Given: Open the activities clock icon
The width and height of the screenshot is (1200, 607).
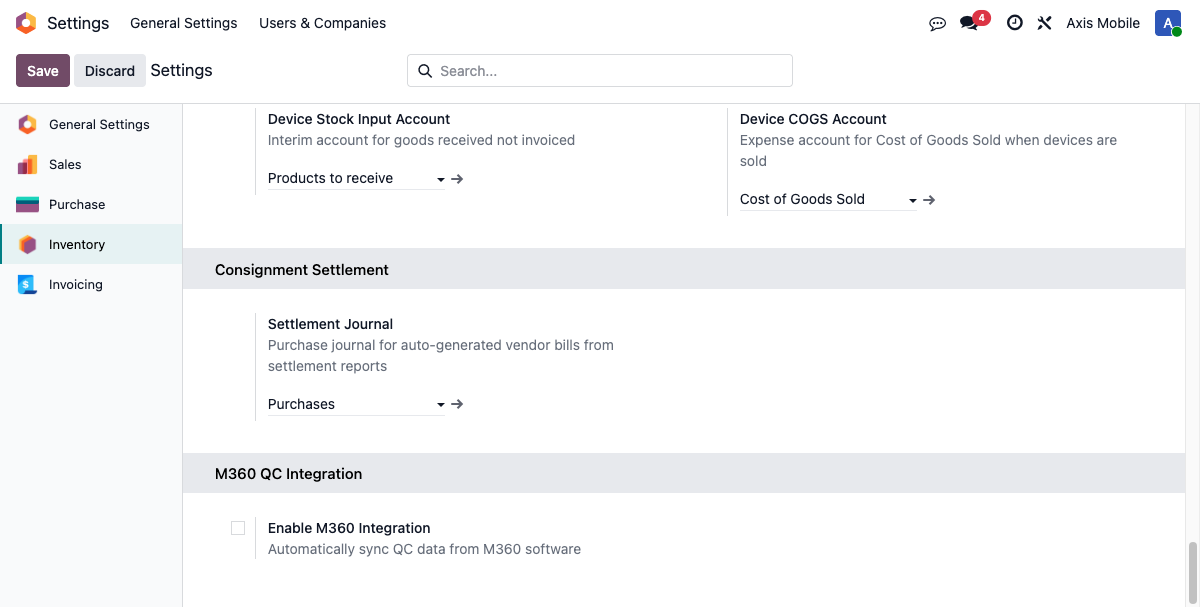Looking at the screenshot, I should coord(1014,23).
